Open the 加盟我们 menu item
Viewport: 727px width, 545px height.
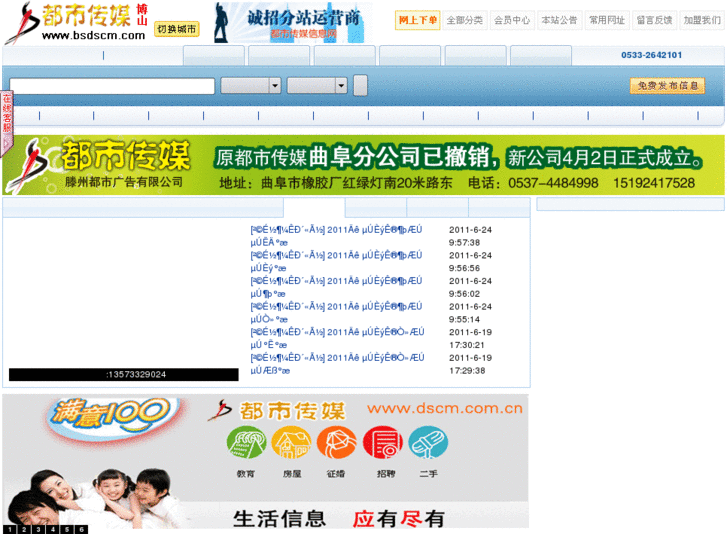tap(702, 20)
